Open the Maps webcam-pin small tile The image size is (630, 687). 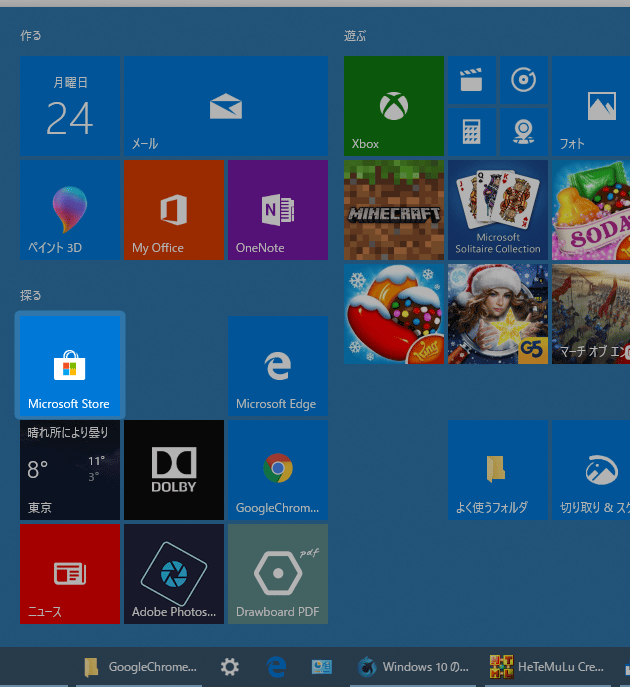click(x=524, y=132)
